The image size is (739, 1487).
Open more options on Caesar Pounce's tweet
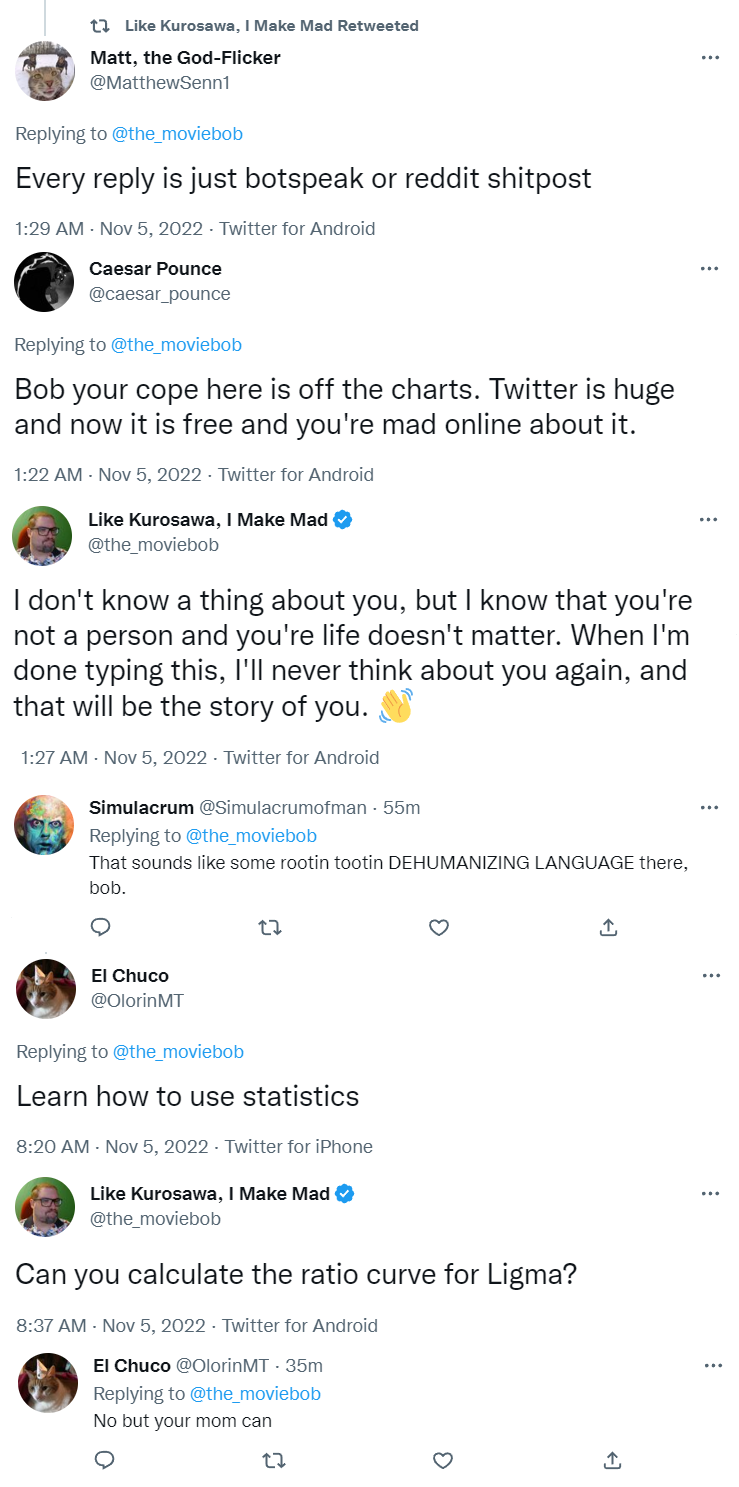(710, 269)
